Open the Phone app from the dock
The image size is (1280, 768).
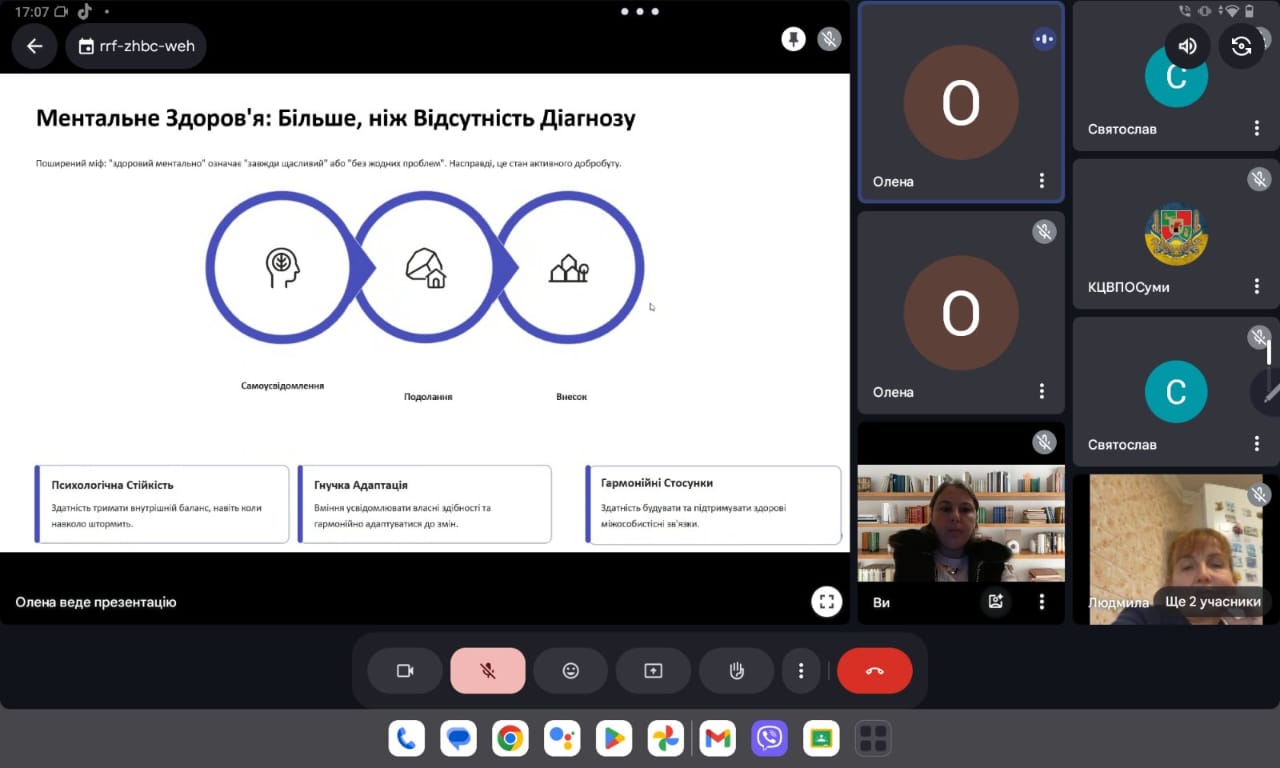[406, 739]
